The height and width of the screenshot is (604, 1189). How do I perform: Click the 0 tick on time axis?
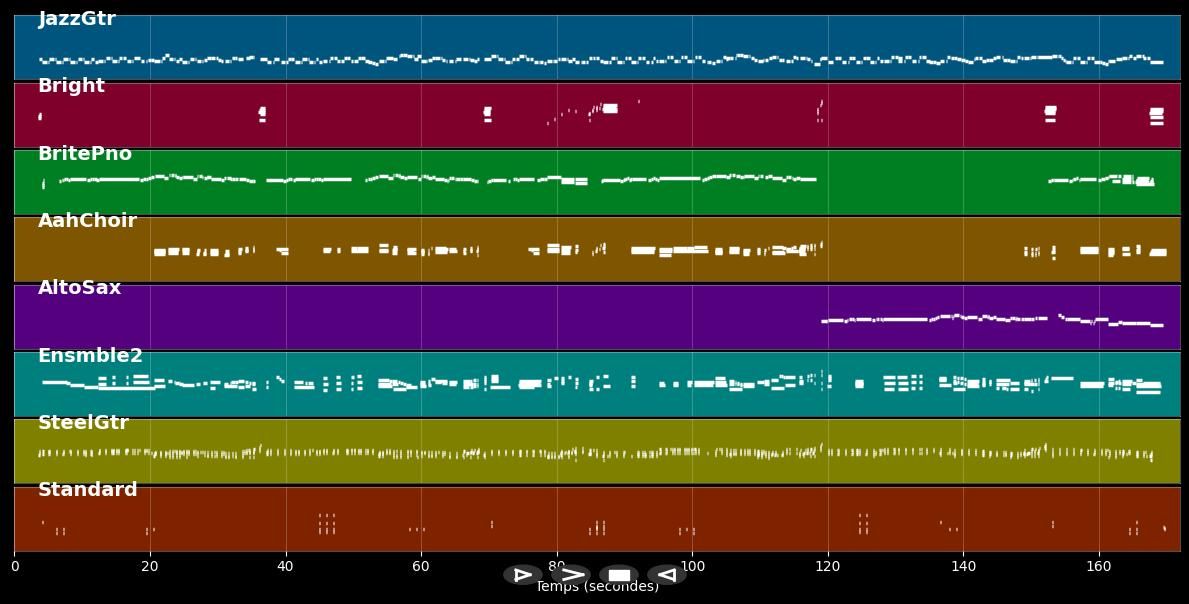coord(15,567)
